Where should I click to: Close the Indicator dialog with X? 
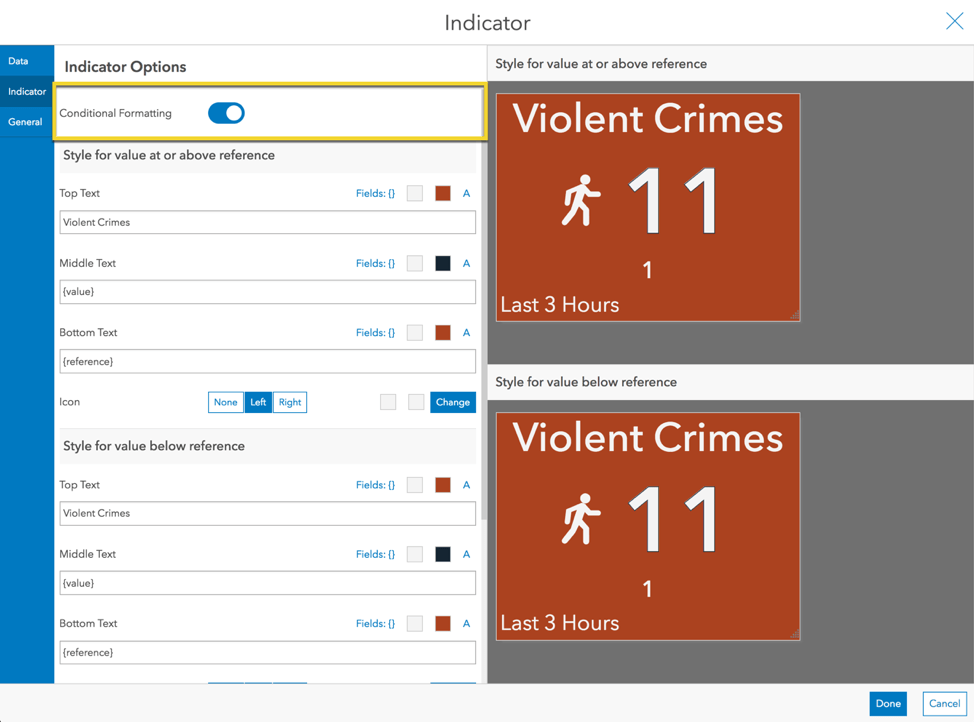click(x=954, y=22)
